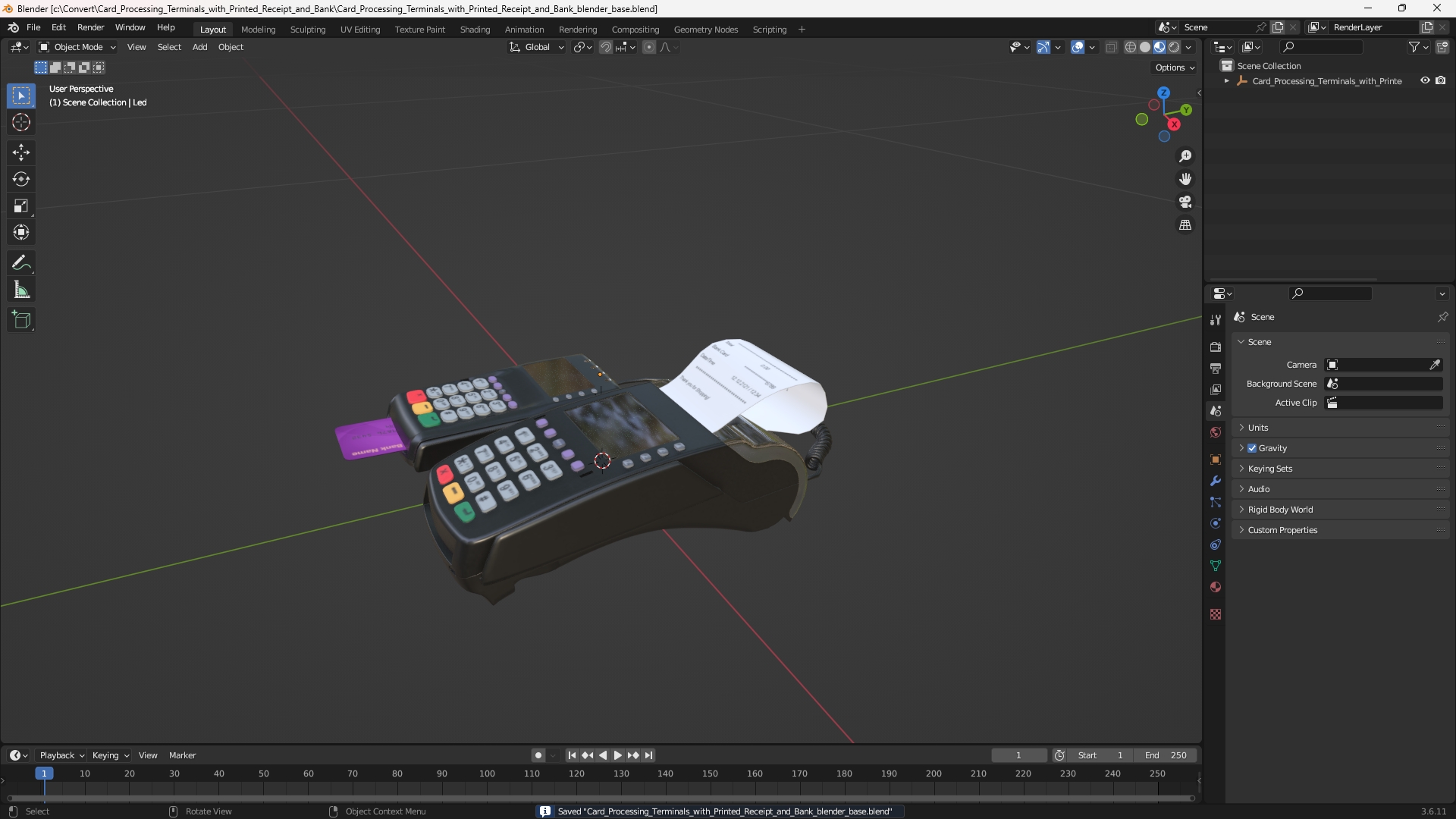
Task: Toggle the Gravity checkbox
Action: pyautogui.click(x=1252, y=448)
